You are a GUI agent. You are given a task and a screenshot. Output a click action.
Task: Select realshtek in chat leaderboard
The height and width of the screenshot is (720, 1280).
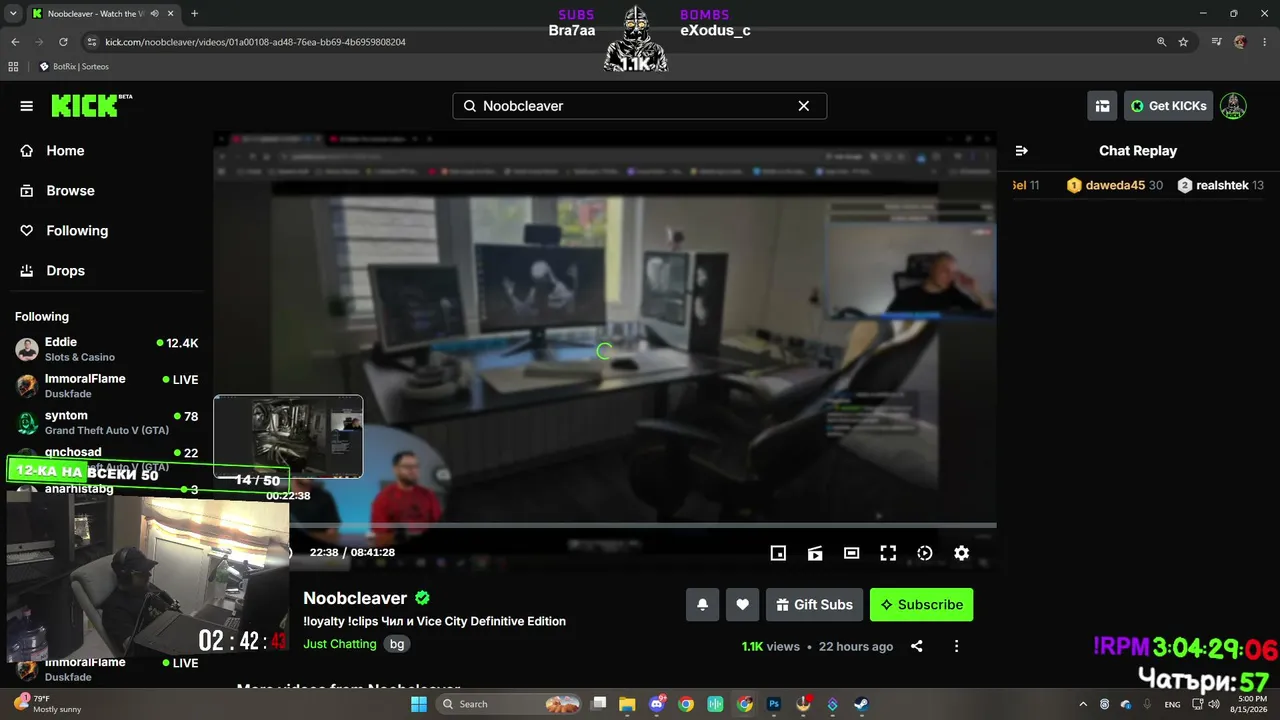click(x=1220, y=185)
